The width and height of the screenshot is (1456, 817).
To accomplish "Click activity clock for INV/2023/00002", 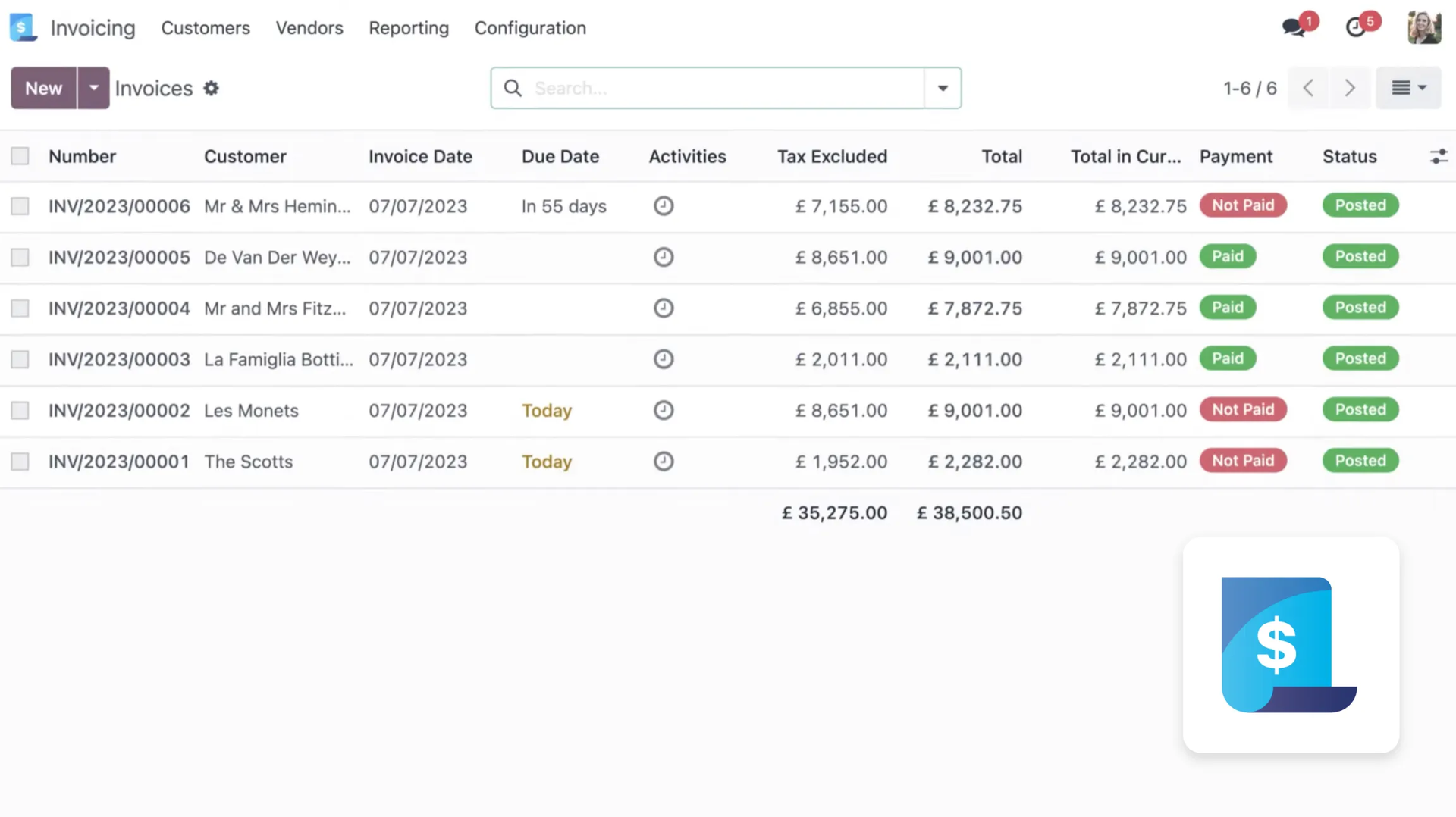I will point(664,410).
